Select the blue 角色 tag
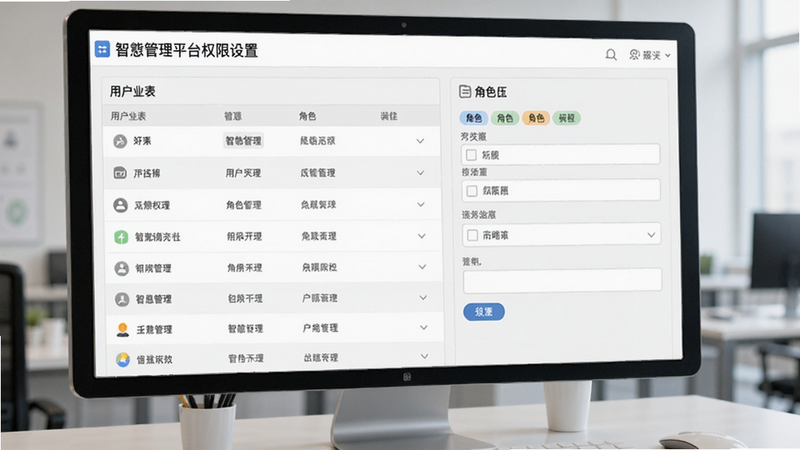The height and width of the screenshot is (450, 800). (x=473, y=118)
